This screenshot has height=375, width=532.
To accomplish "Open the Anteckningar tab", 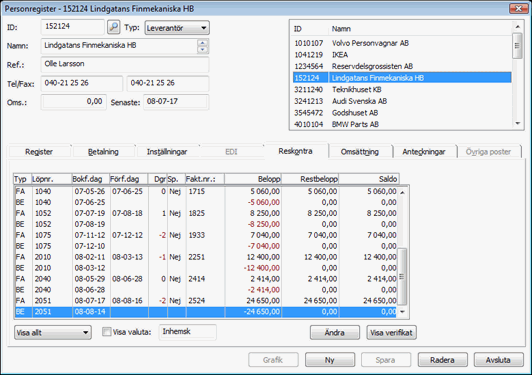I will click(x=424, y=152).
